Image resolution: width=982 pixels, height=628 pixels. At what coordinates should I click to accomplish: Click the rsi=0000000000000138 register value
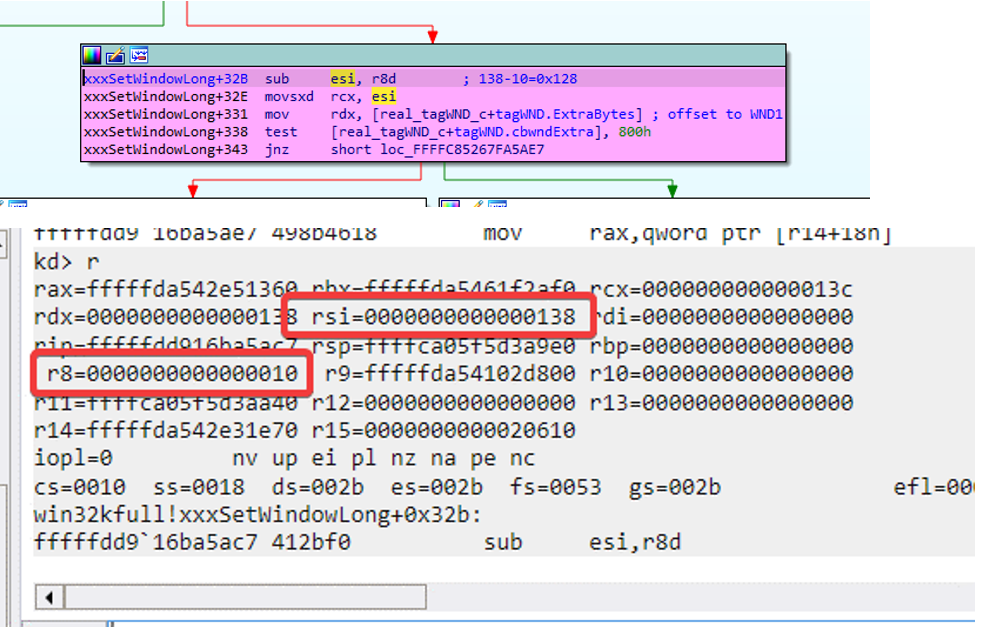(443, 317)
